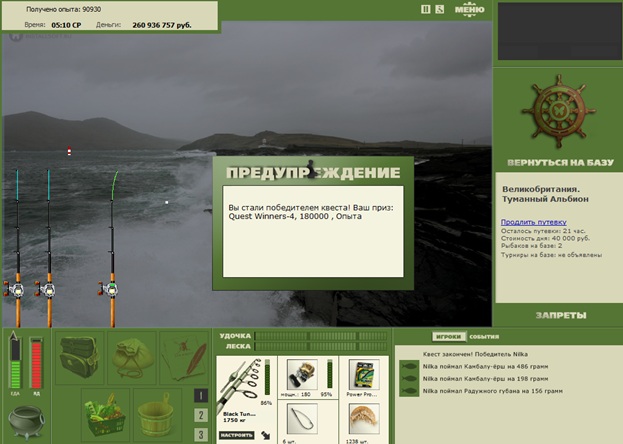
Task: Click the wooden bucket icon
Action: tap(157, 413)
